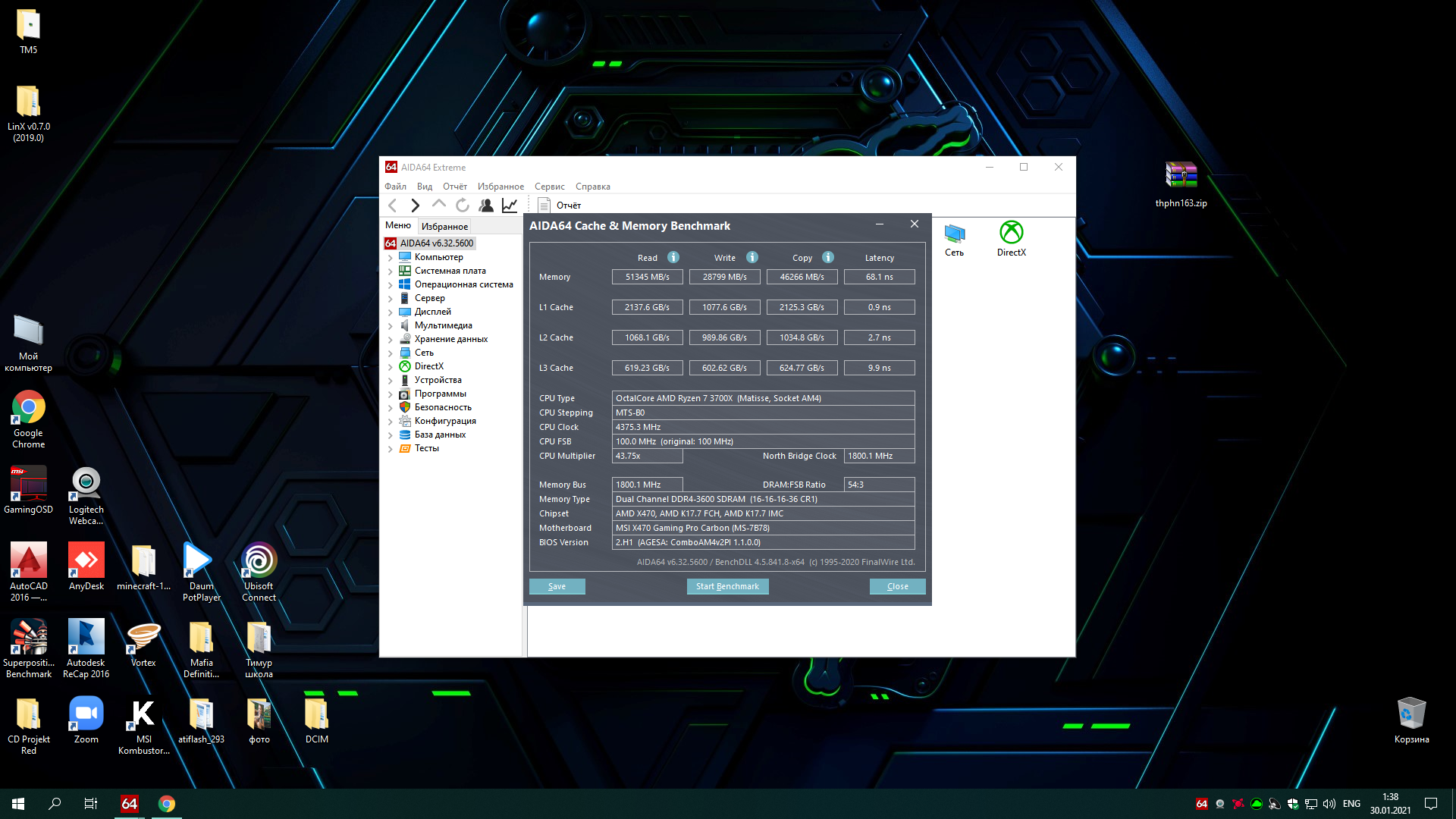Open the Отчёт menu in menu bar
The height and width of the screenshot is (819, 1456).
[x=455, y=187]
